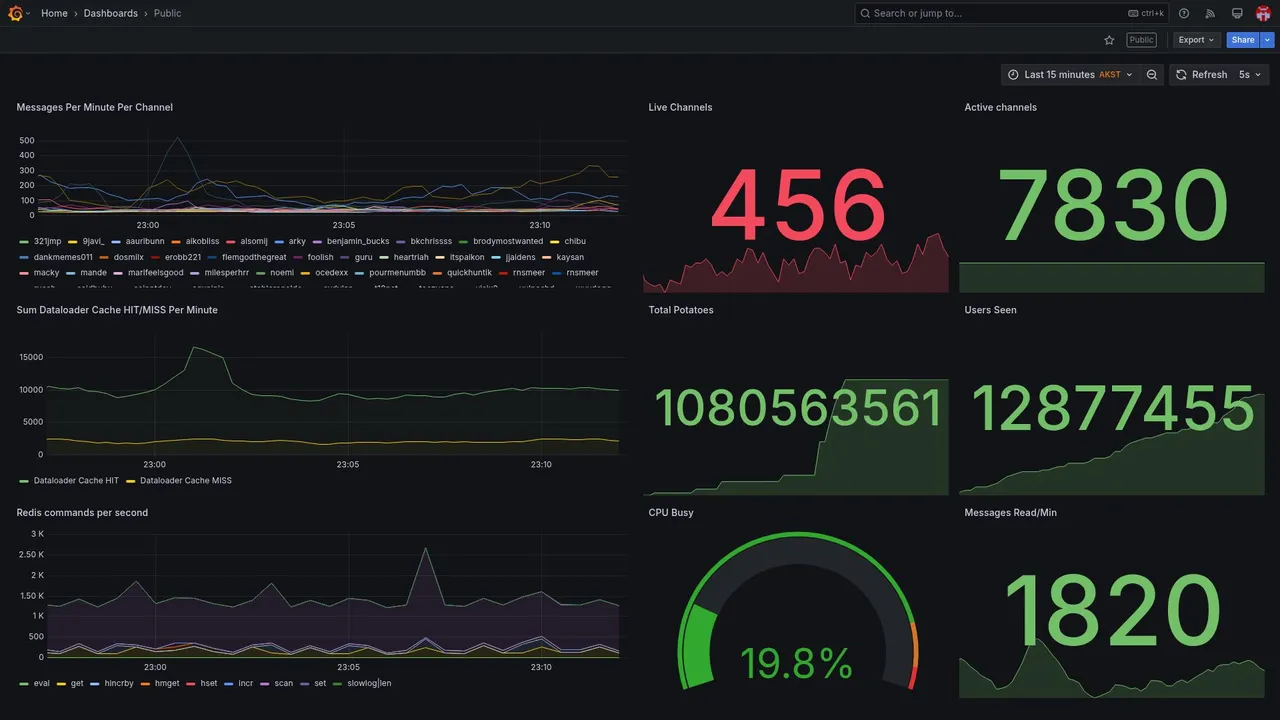This screenshot has width=1280, height=720.
Task: Open the user profile avatar
Action: (1263, 13)
